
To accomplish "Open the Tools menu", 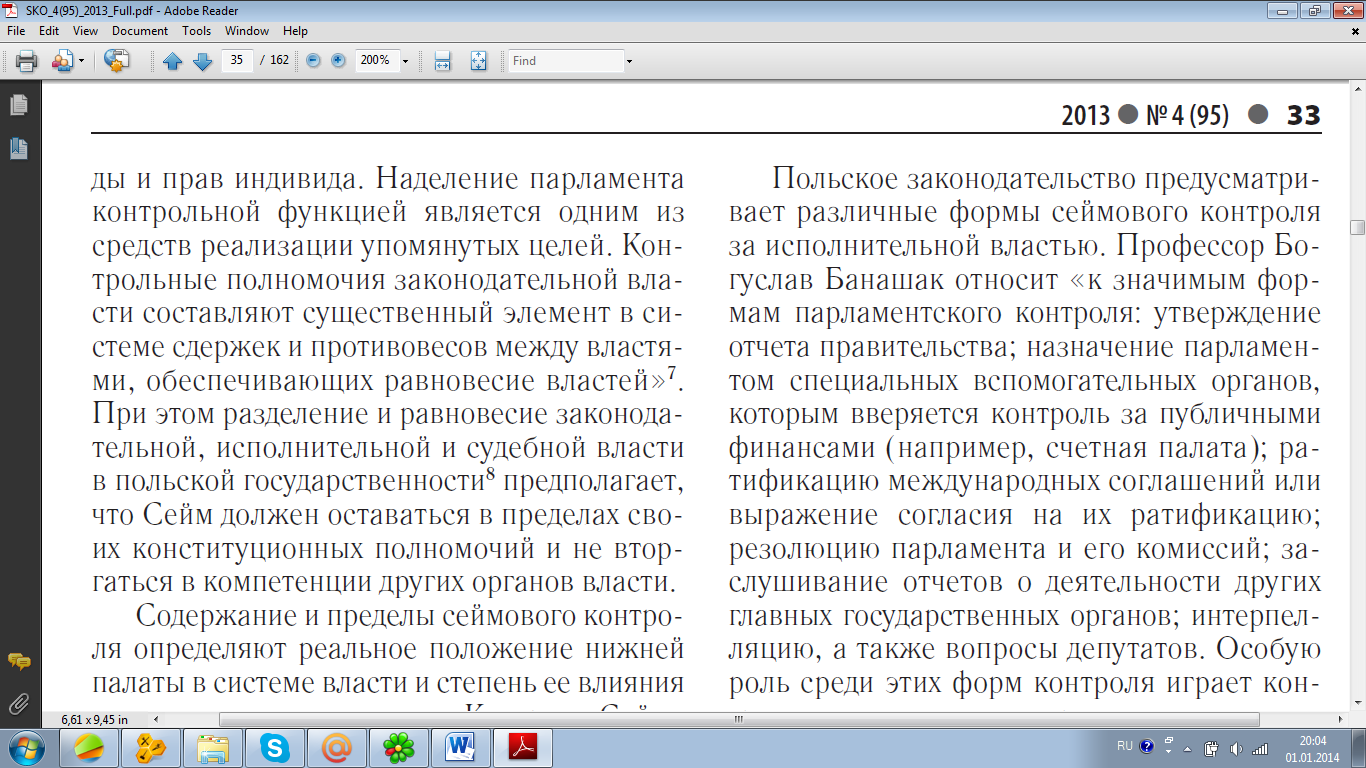I will coord(196,31).
